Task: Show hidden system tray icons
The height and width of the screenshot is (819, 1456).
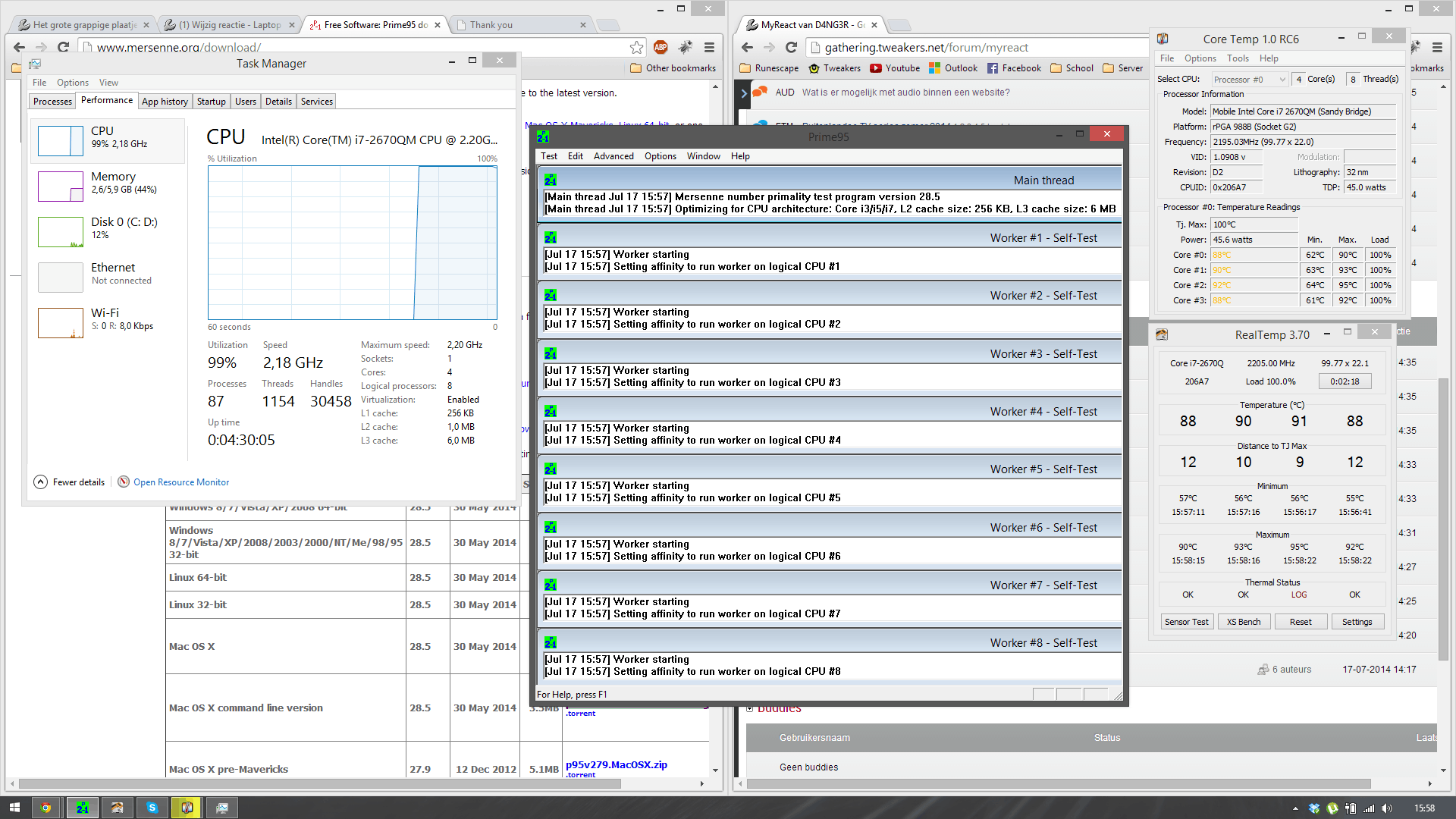Action: 1295,808
